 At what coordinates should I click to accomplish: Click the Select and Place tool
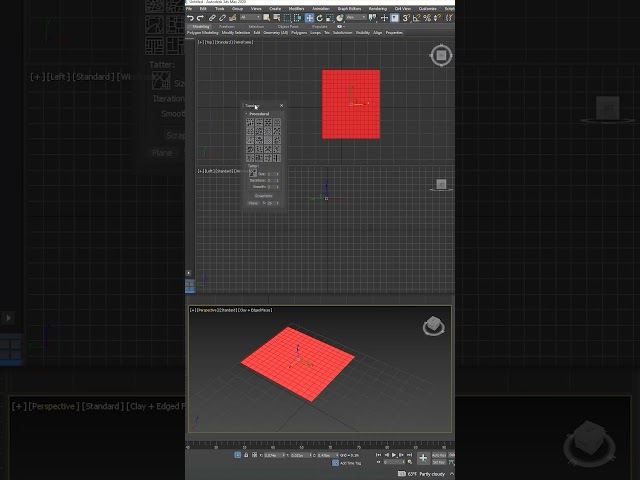340,18
